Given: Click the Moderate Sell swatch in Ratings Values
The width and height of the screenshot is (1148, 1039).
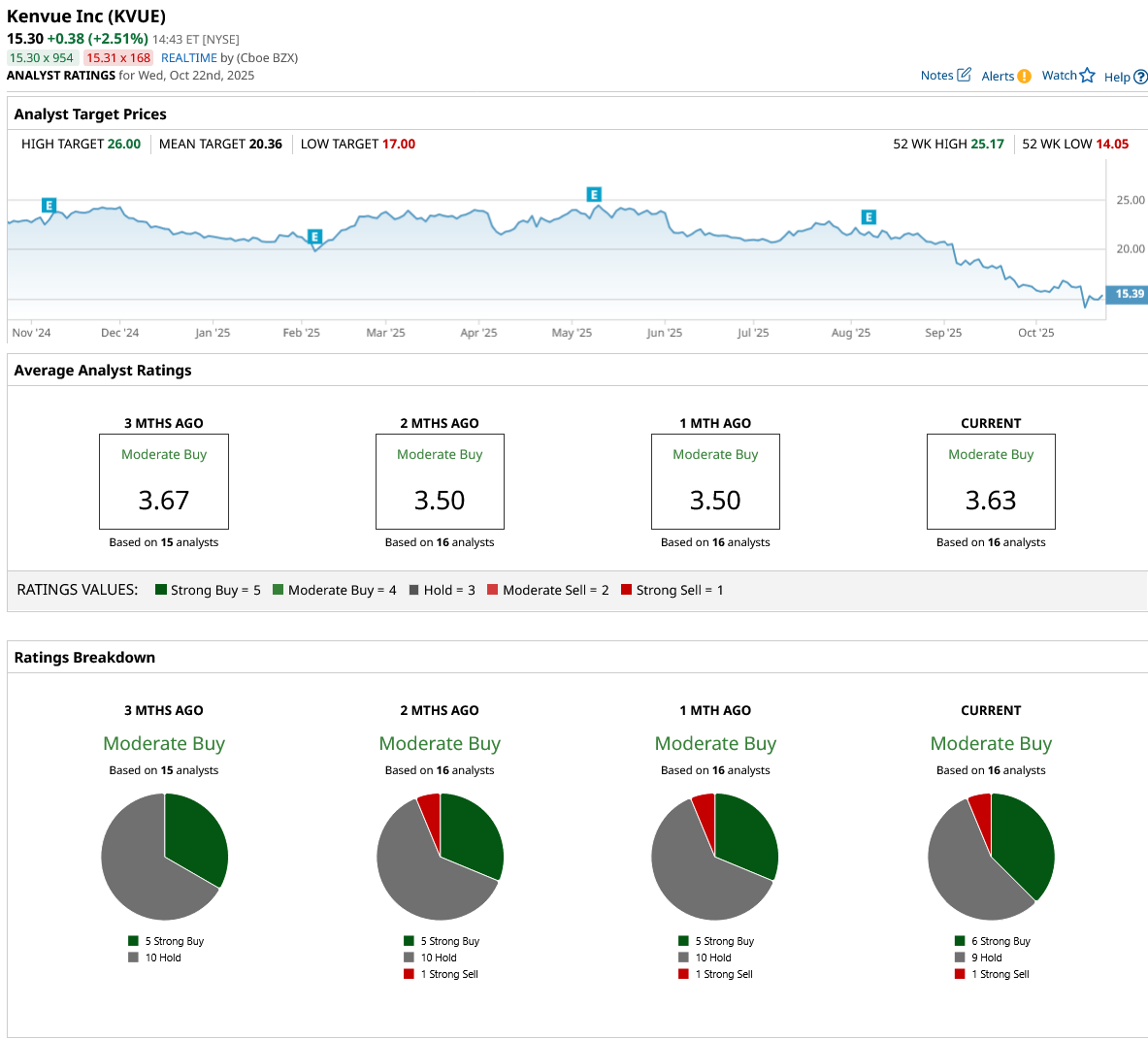Looking at the screenshot, I should pos(493,590).
